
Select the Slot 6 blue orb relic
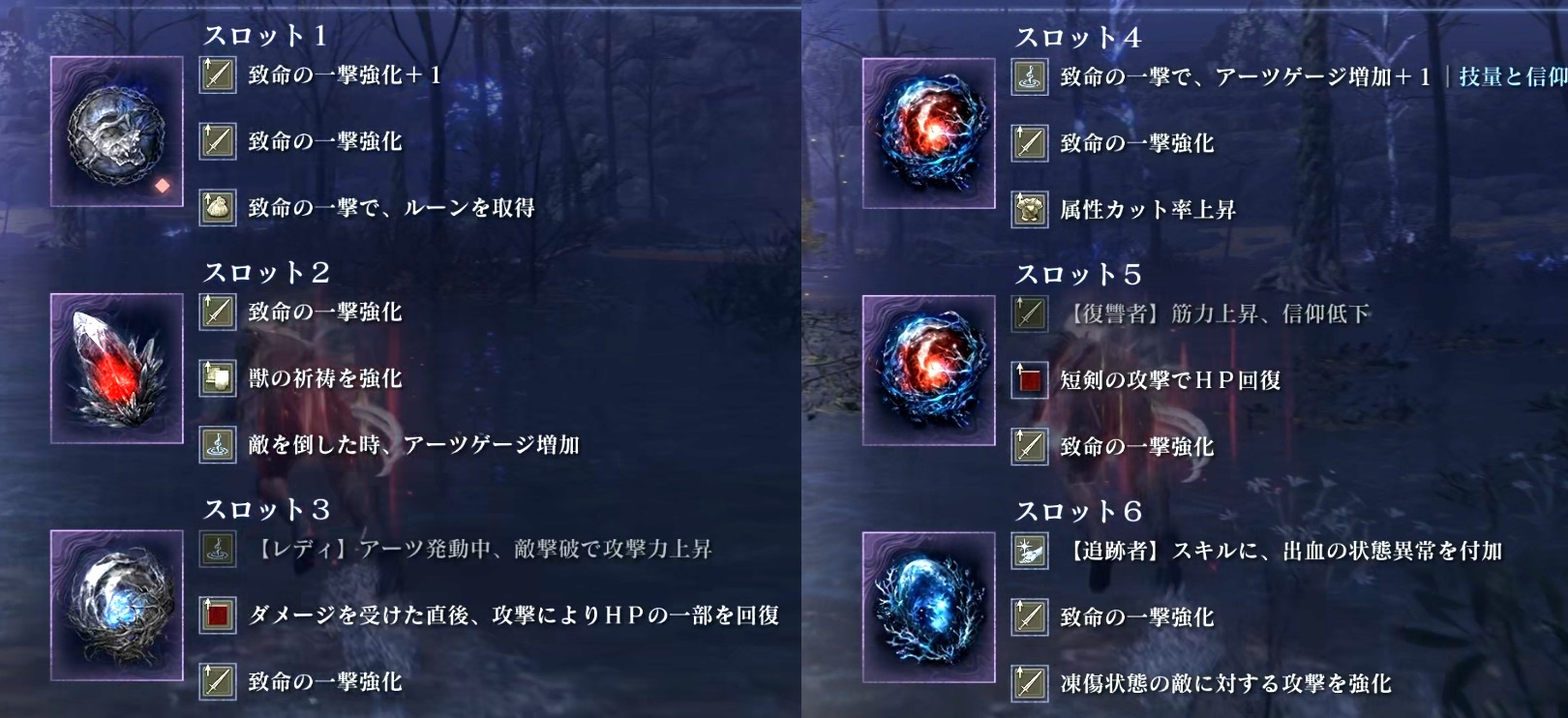click(929, 607)
